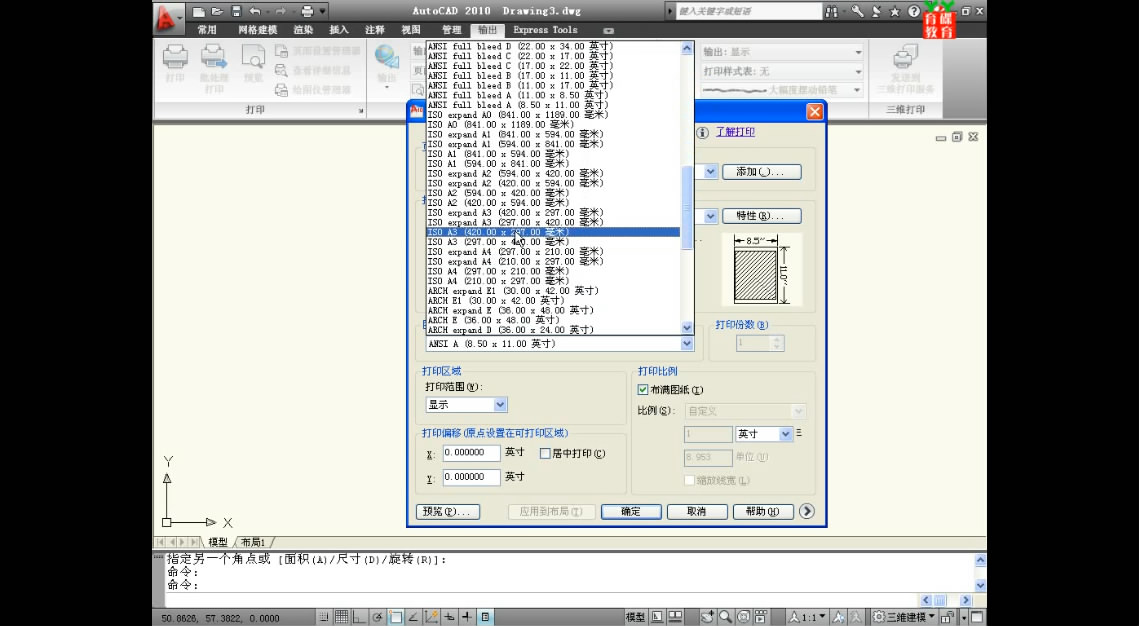This screenshot has width=1139, height=626.
Task: Toggle Snap mode icon in status bar
Action: [324, 617]
